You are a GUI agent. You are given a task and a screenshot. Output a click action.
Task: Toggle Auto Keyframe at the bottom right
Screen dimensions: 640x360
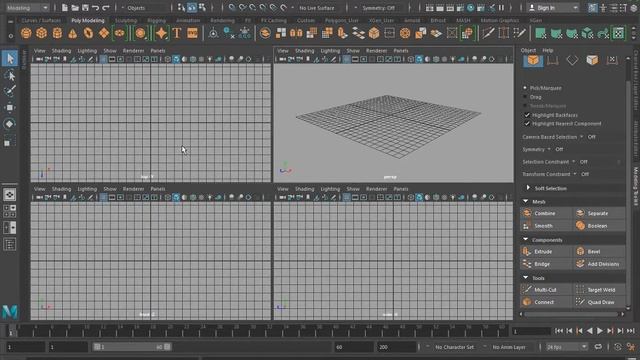618,347
